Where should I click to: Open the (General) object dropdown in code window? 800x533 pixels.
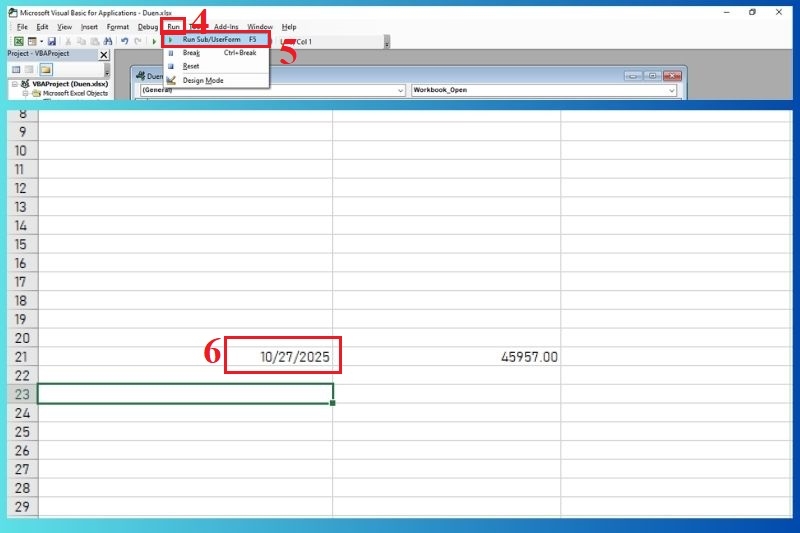(401, 90)
